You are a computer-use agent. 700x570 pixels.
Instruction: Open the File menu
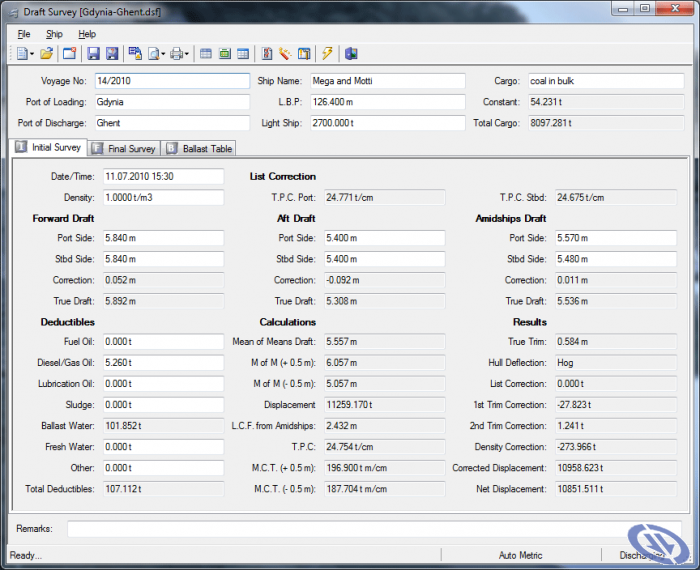pyautogui.click(x=24, y=34)
